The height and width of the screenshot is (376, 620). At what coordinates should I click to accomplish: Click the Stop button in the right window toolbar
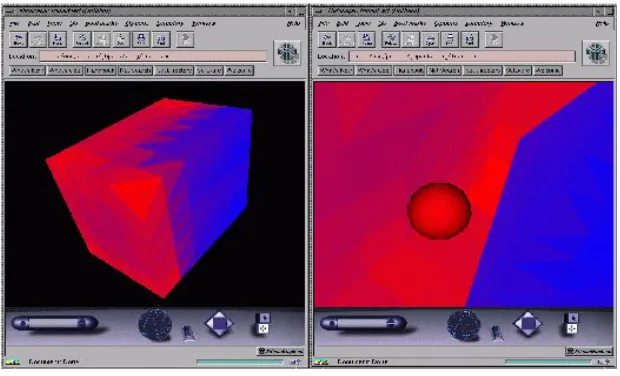tap(494, 40)
